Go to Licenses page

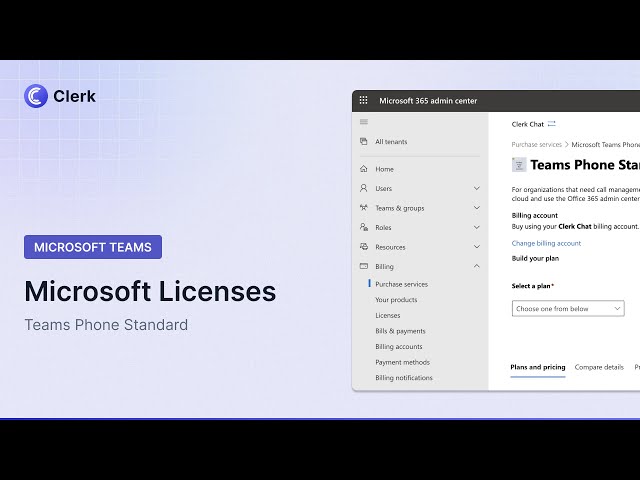click(387, 315)
